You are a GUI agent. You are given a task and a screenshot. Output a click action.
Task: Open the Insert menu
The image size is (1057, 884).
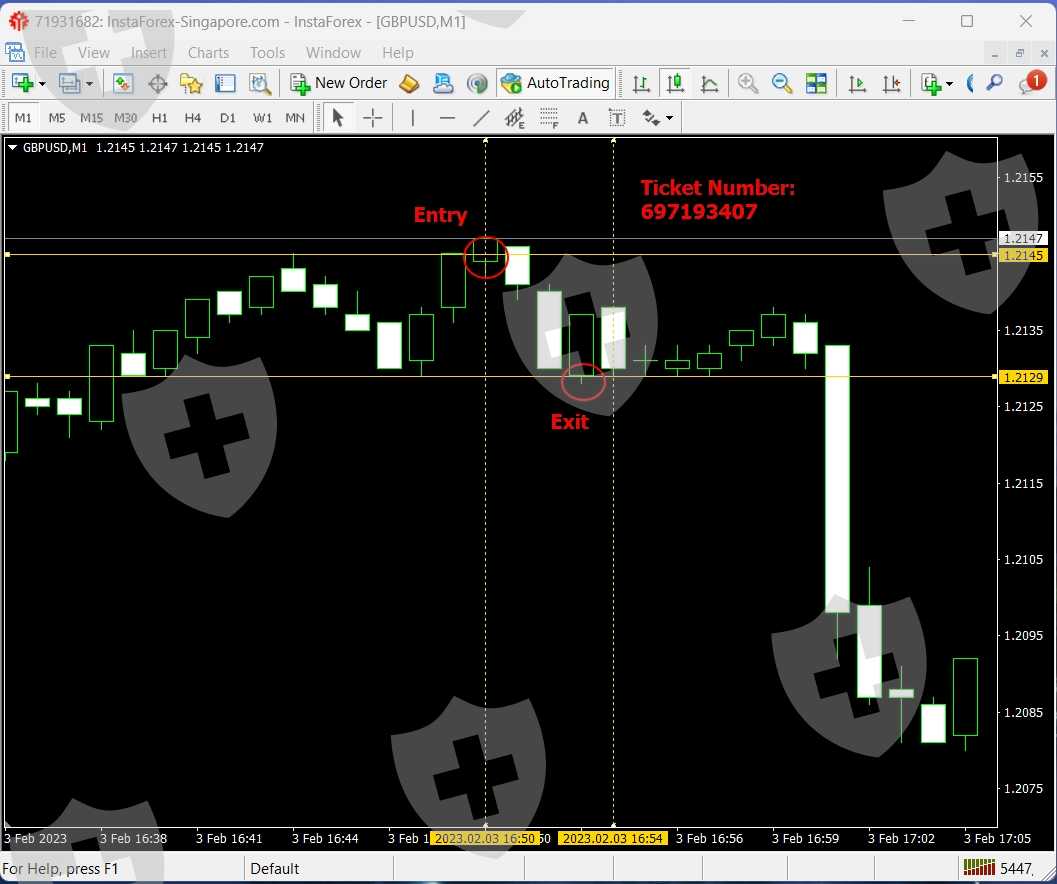pyautogui.click(x=149, y=53)
